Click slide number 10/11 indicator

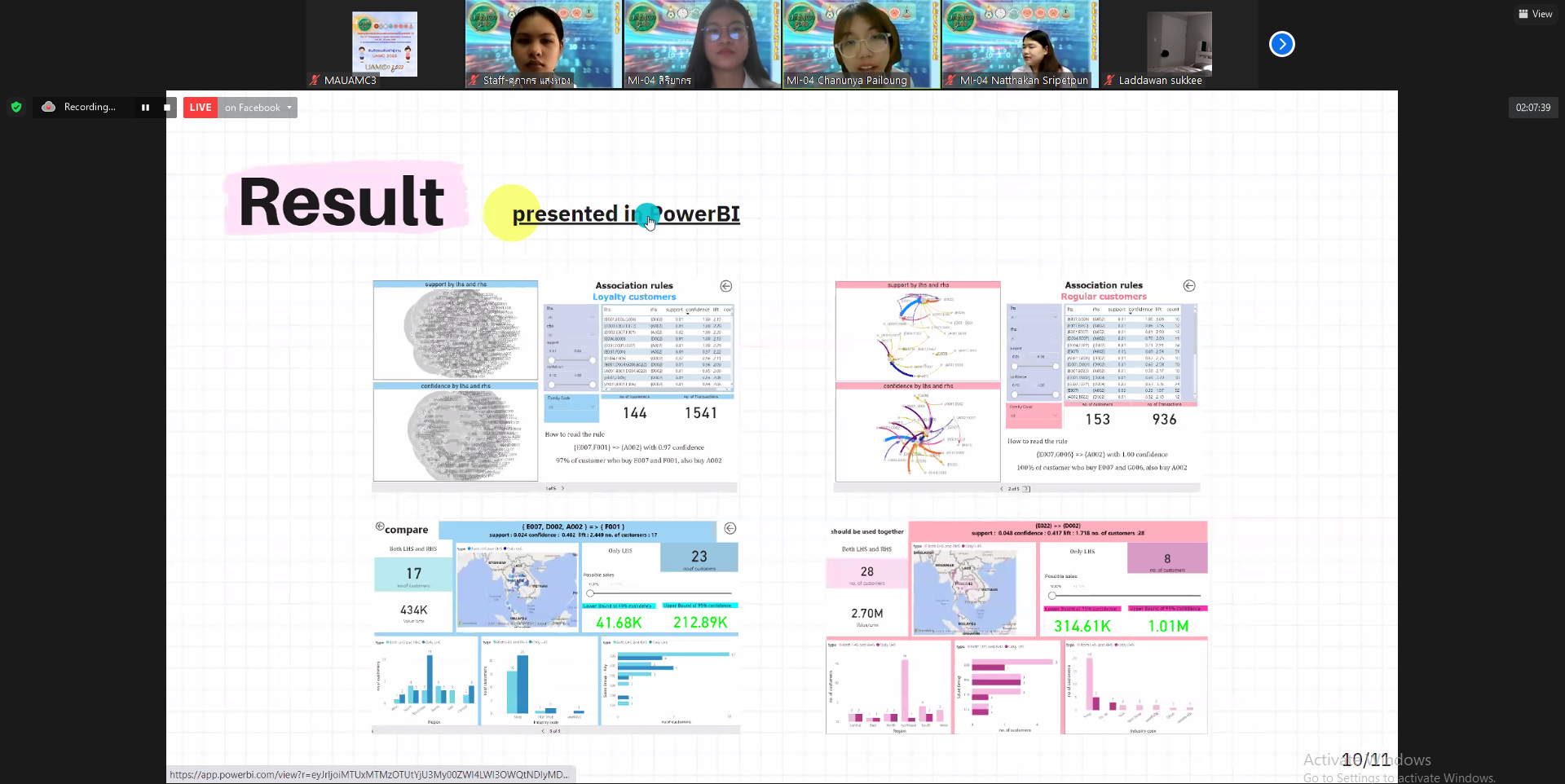point(1366,760)
